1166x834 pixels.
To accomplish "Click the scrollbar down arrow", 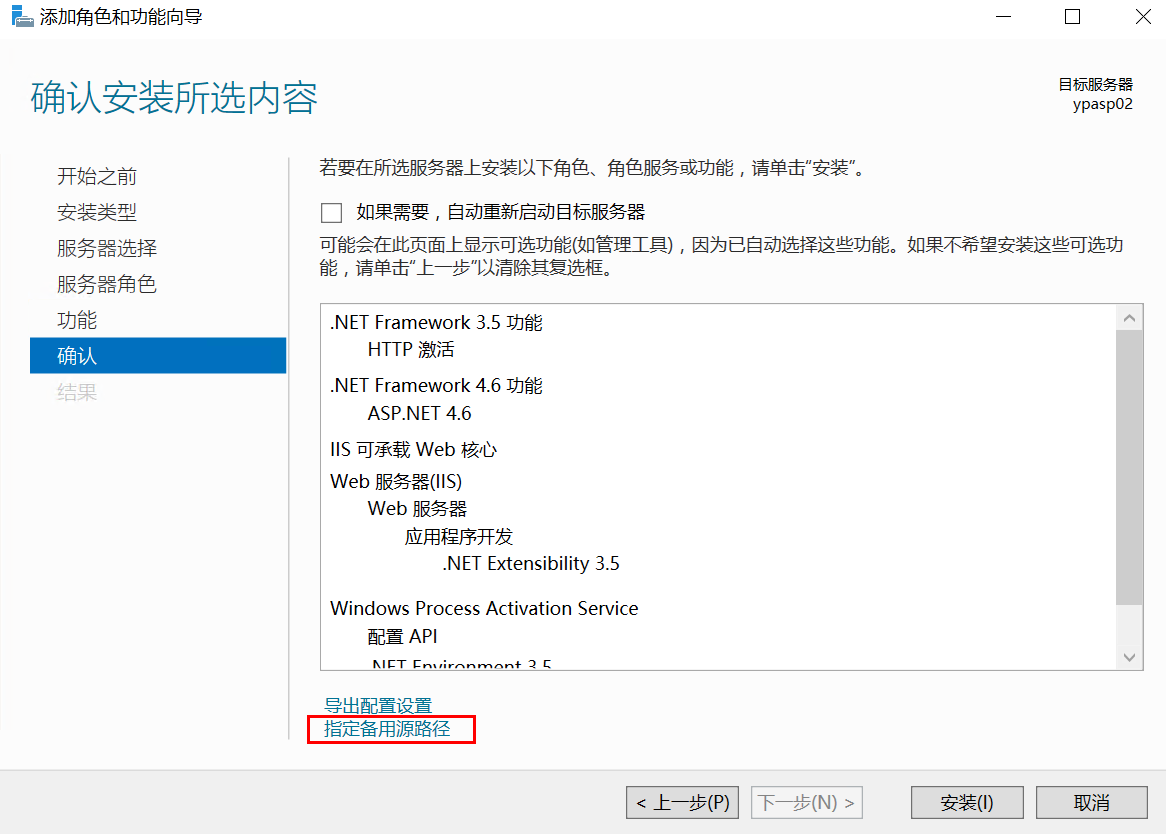I will coord(1129,656).
